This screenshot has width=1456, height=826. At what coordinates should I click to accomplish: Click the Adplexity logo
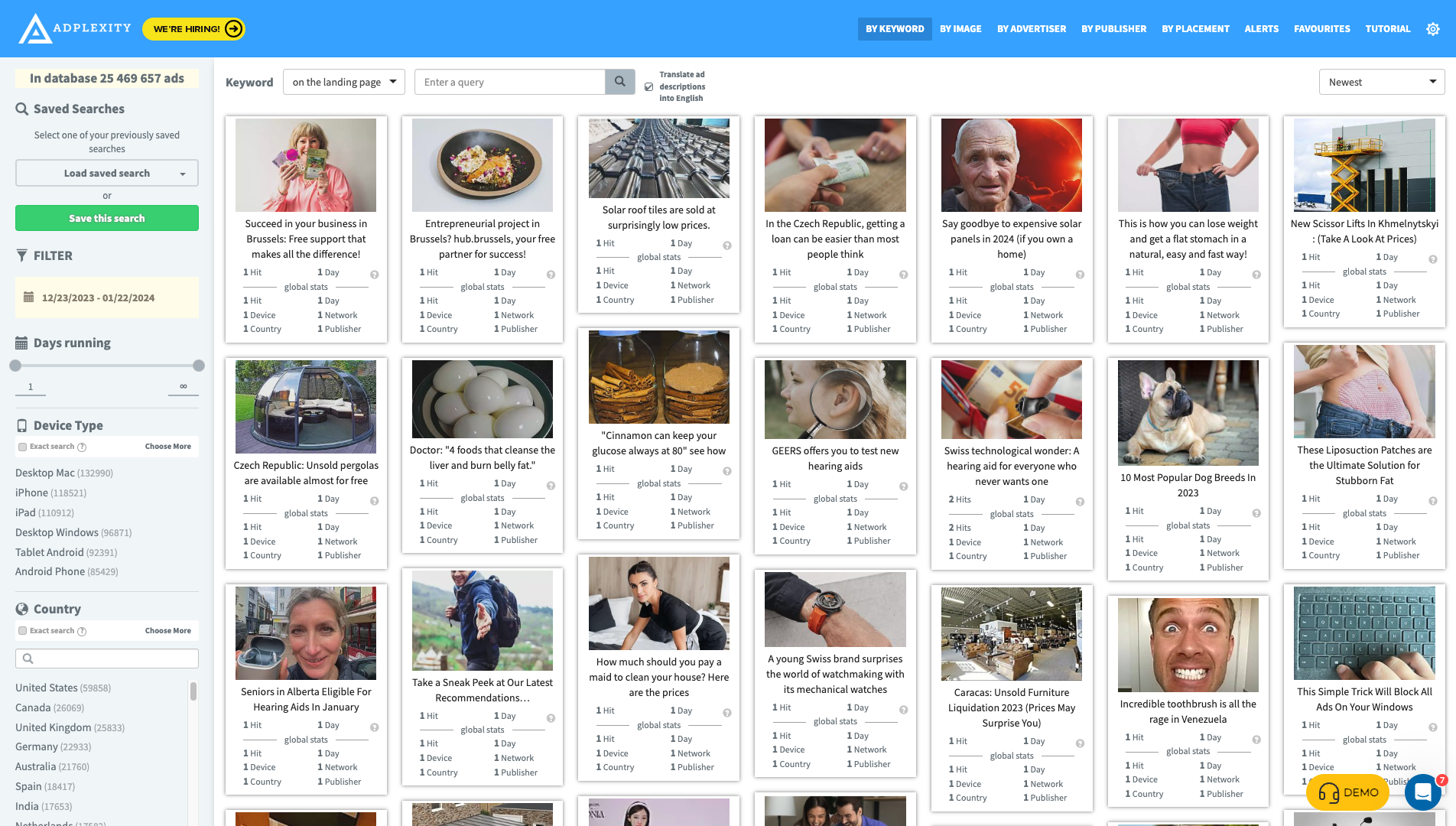point(75,29)
